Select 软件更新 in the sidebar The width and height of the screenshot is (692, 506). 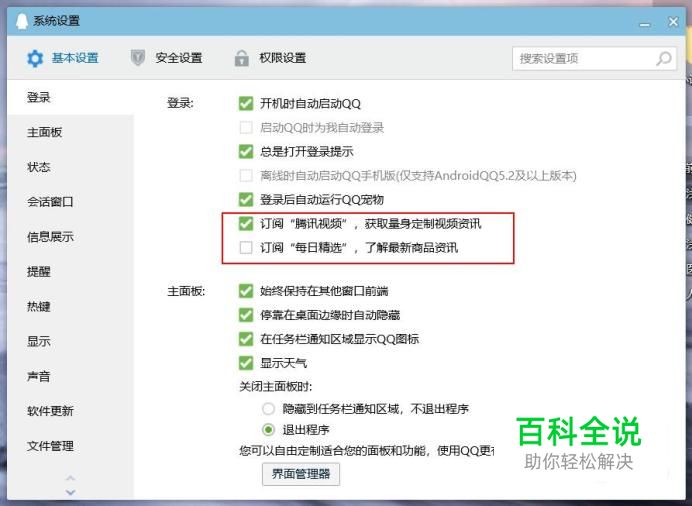[70, 411]
